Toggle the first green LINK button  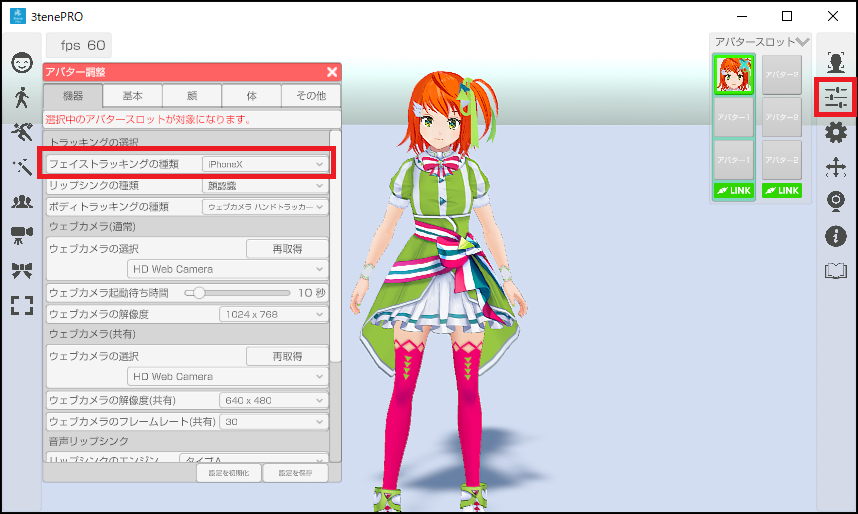pos(734,190)
